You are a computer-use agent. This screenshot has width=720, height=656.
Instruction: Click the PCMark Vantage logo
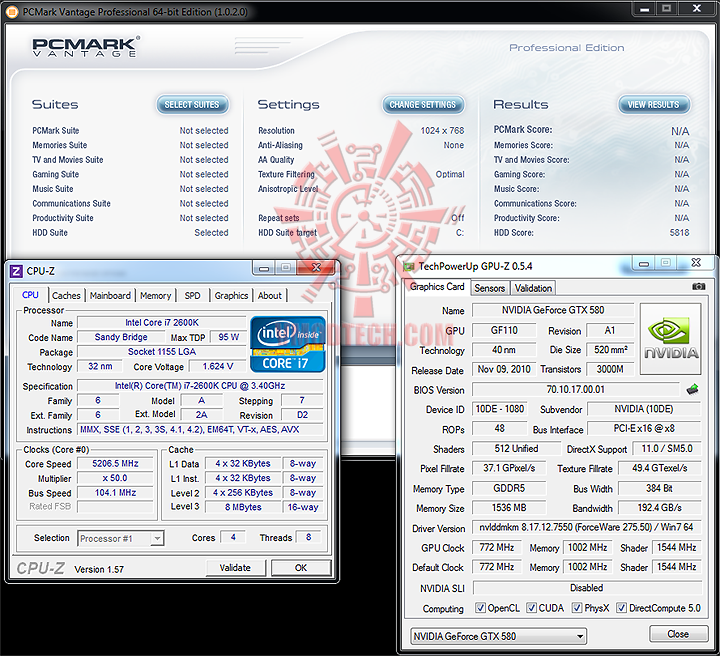tap(85, 47)
